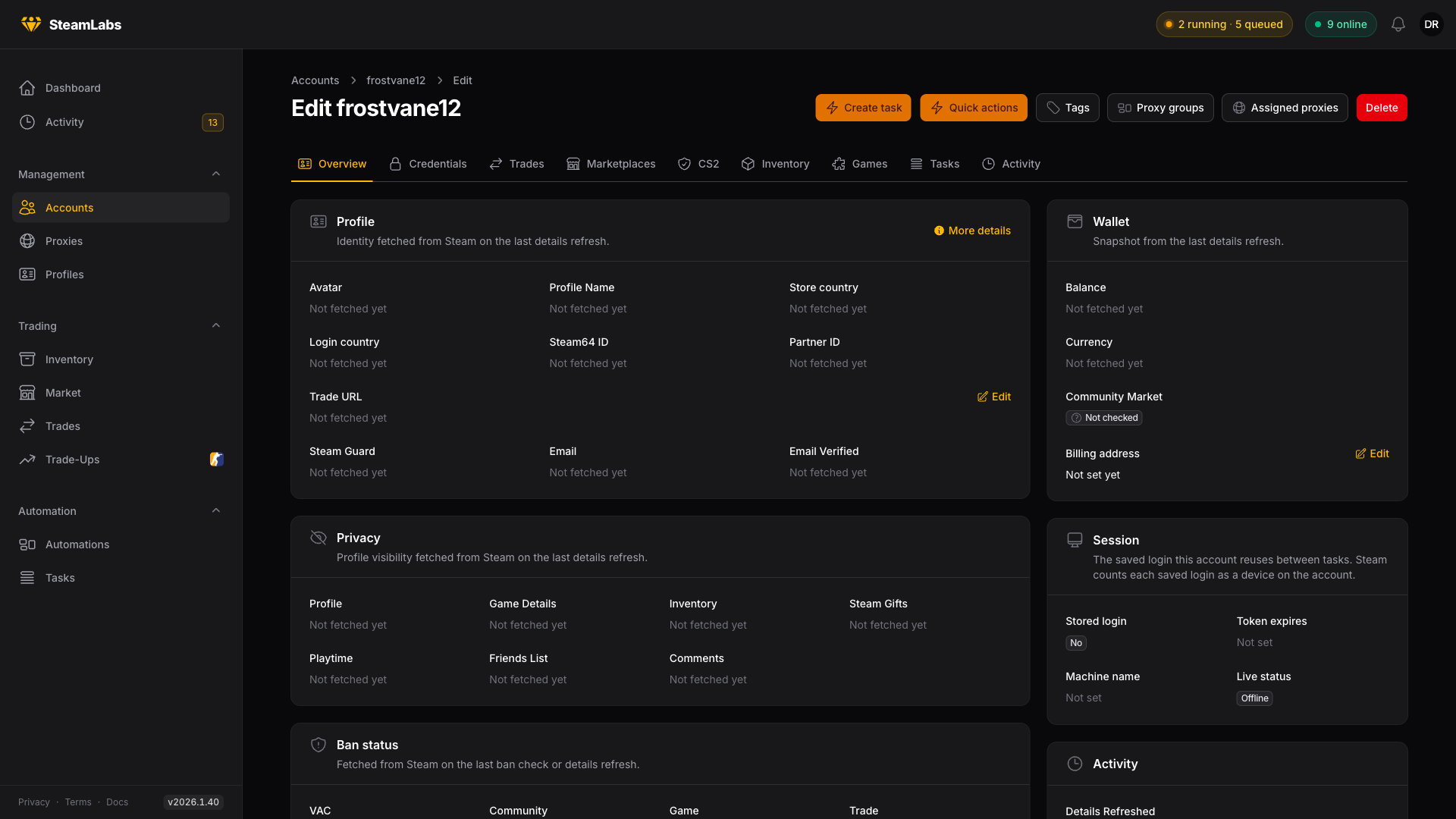
Task: Collapse the Automation section
Action: pos(216,511)
